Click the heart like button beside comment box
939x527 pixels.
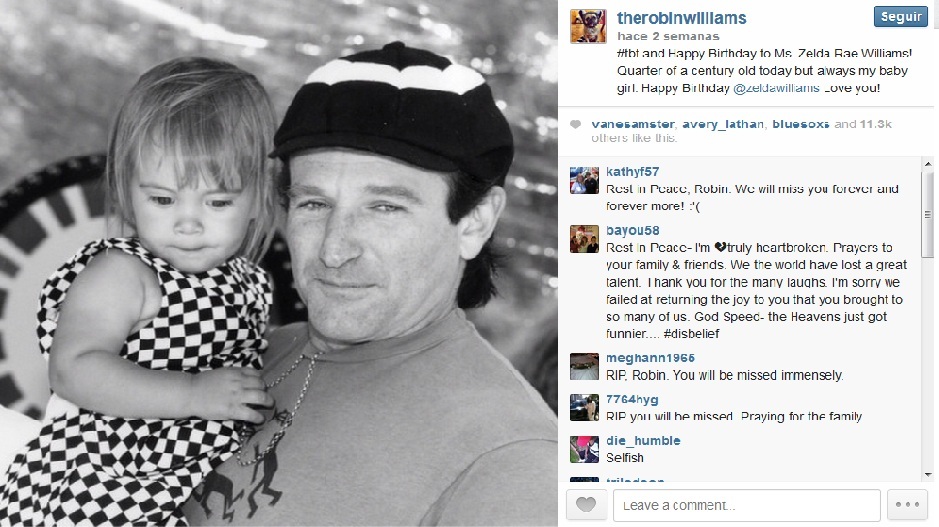(586, 505)
